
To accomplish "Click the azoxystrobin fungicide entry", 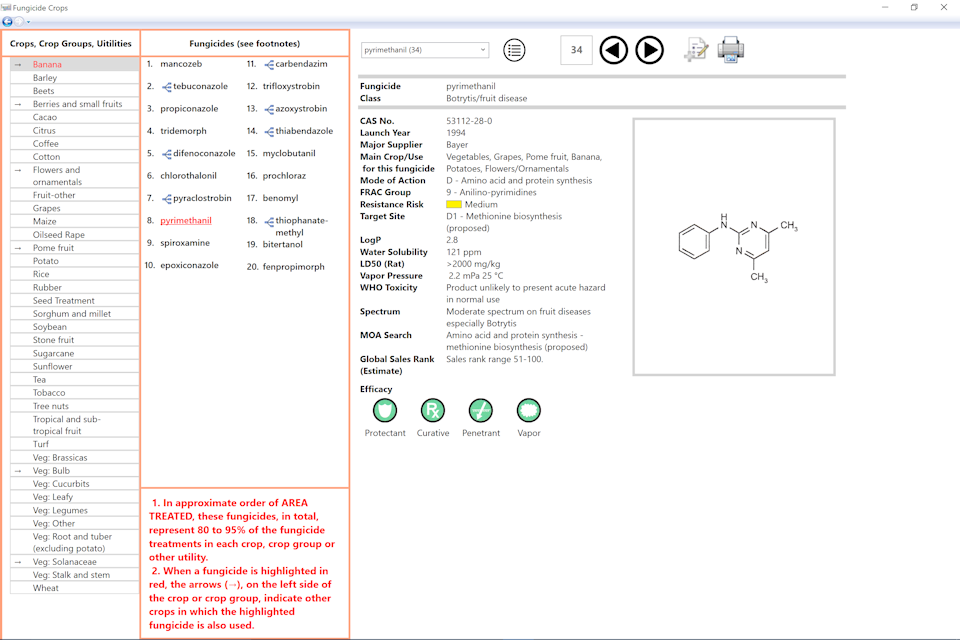I will tap(301, 109).
